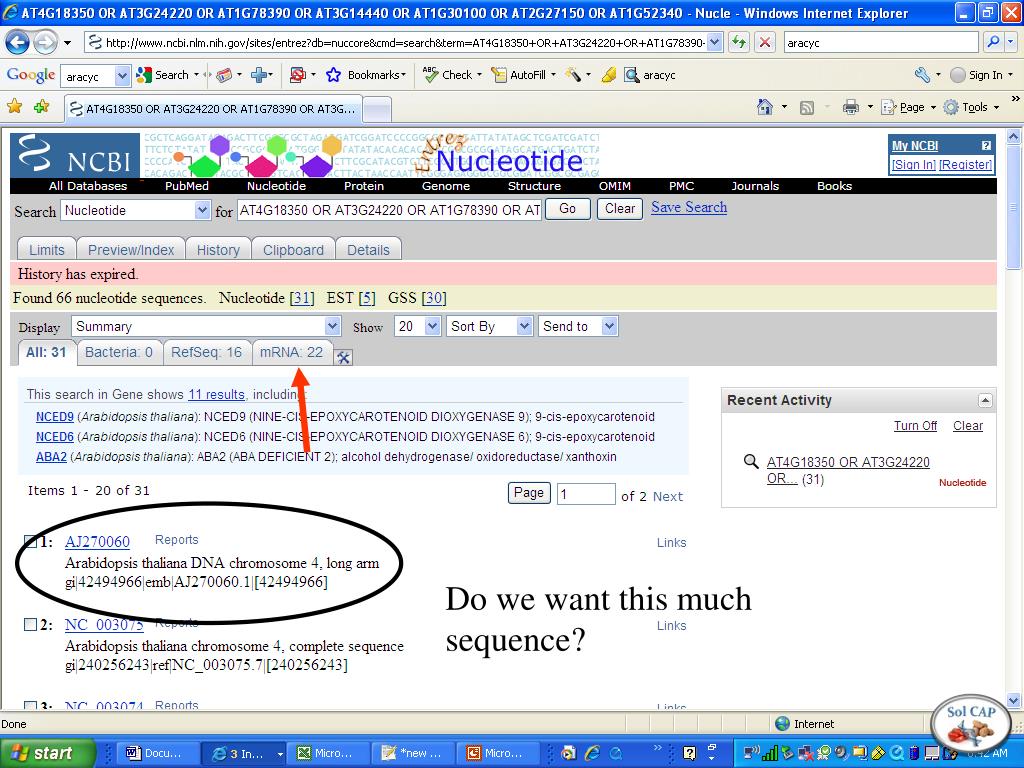Open the *new Notepad++ taskbar button
Image resolution: width=1024 pixels, height=768 pixels.
411,753
